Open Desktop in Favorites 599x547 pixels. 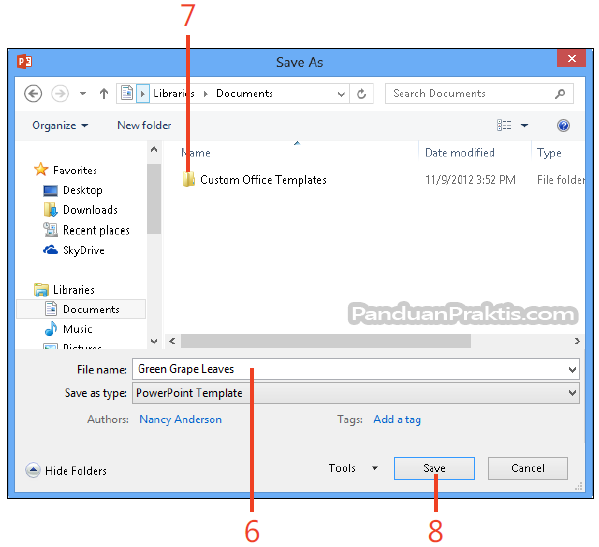pyautogui.click(x=83, y=190)
